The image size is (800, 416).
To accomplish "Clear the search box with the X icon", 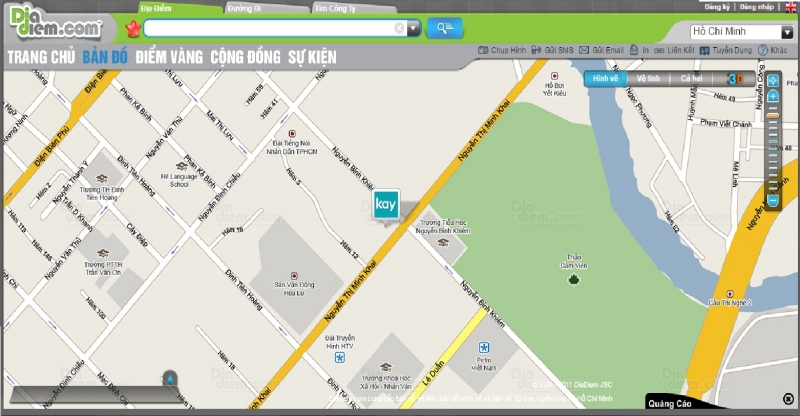I will (399, 28).
